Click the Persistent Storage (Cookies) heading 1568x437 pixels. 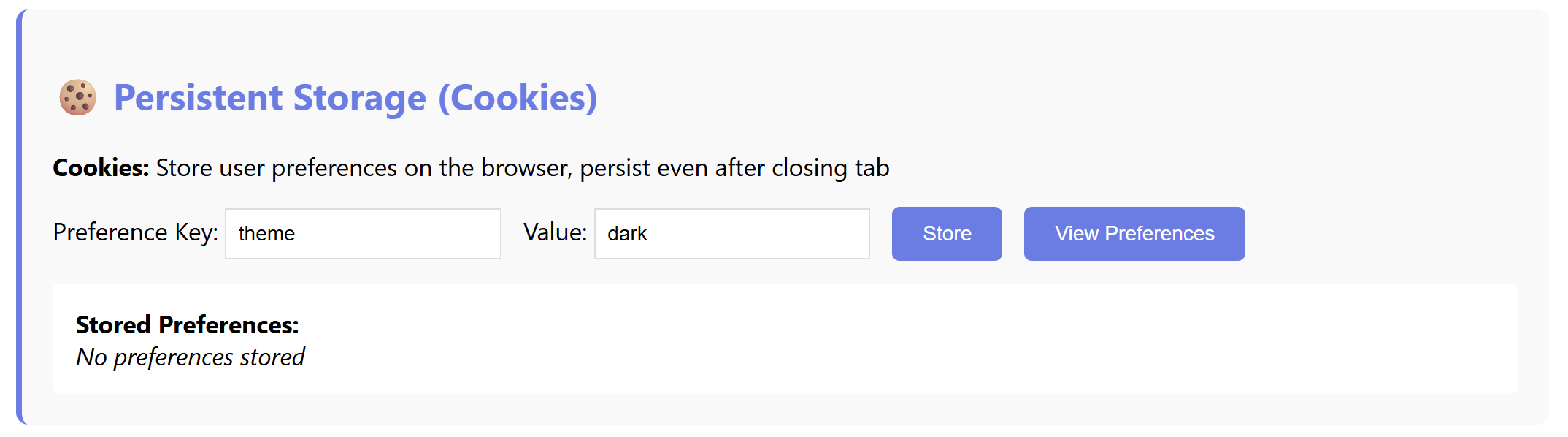(x=356, y=97)
